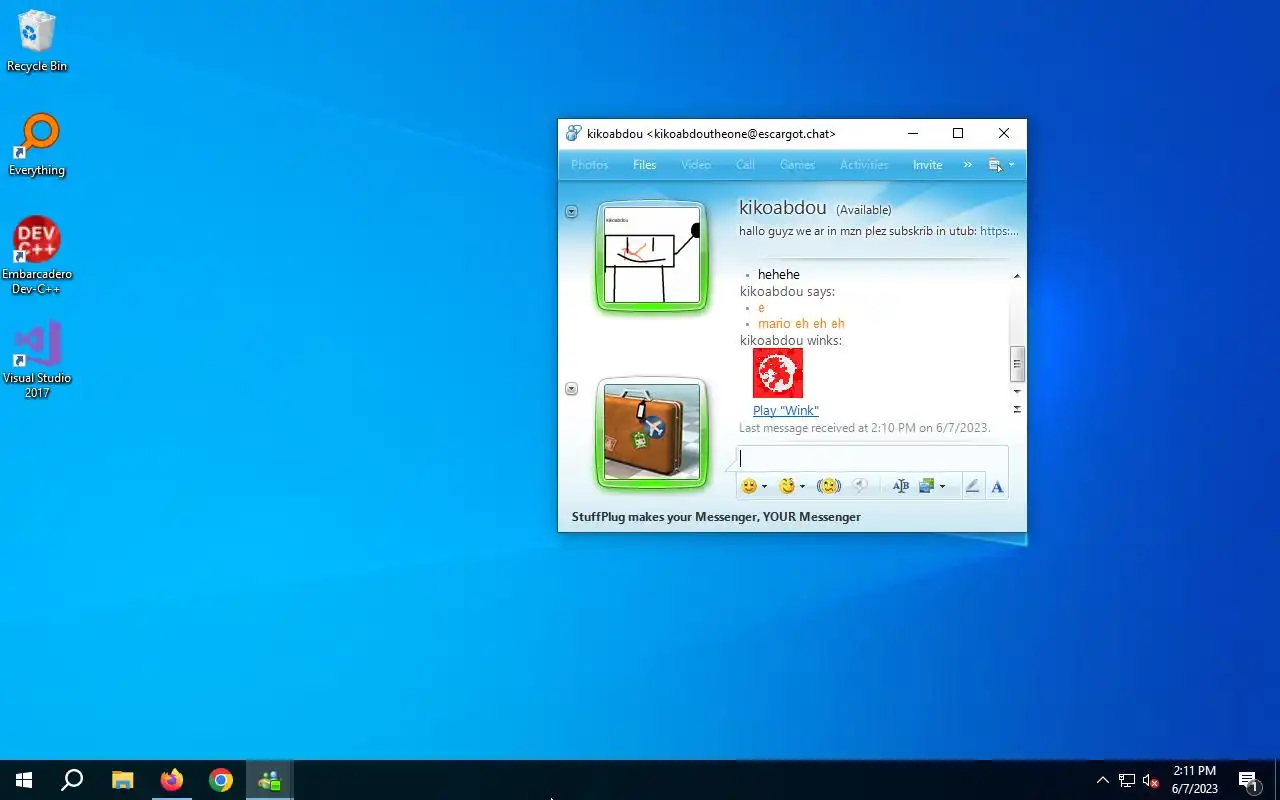Launch Firefox from the taskbar
This screenshot has width=1280, height=800.
[x=172, y=780]
